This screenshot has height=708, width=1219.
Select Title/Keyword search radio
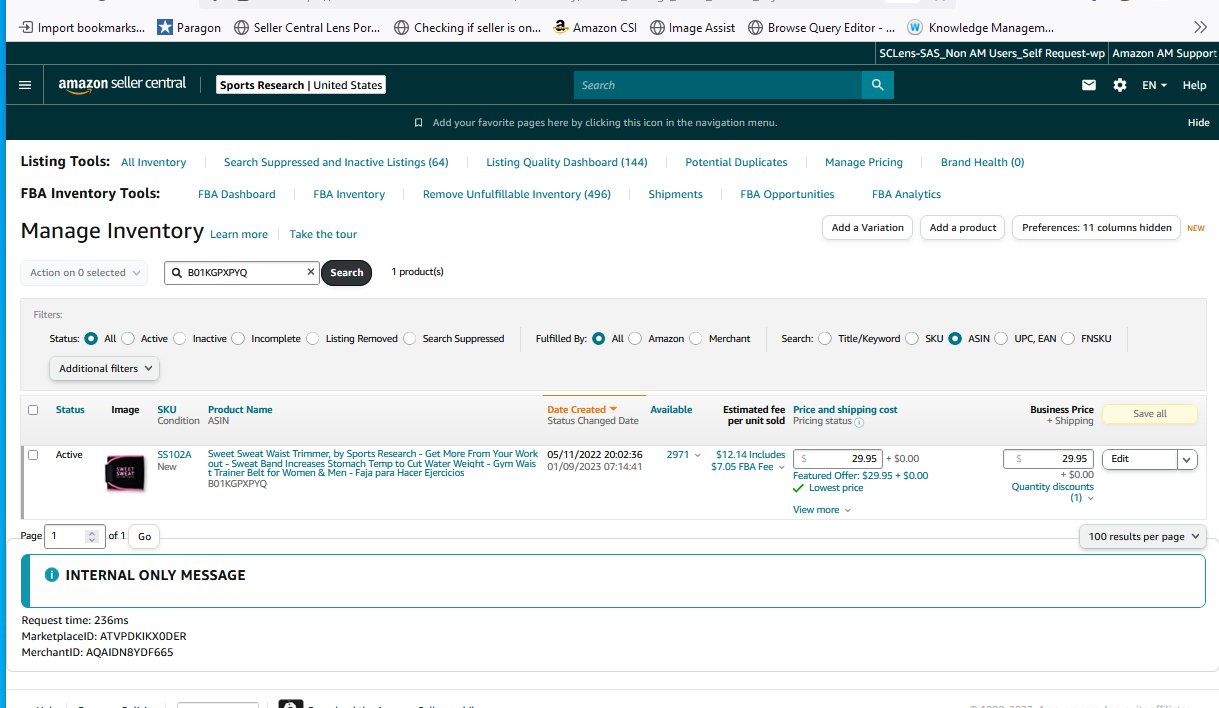click(x=825, y=338)
